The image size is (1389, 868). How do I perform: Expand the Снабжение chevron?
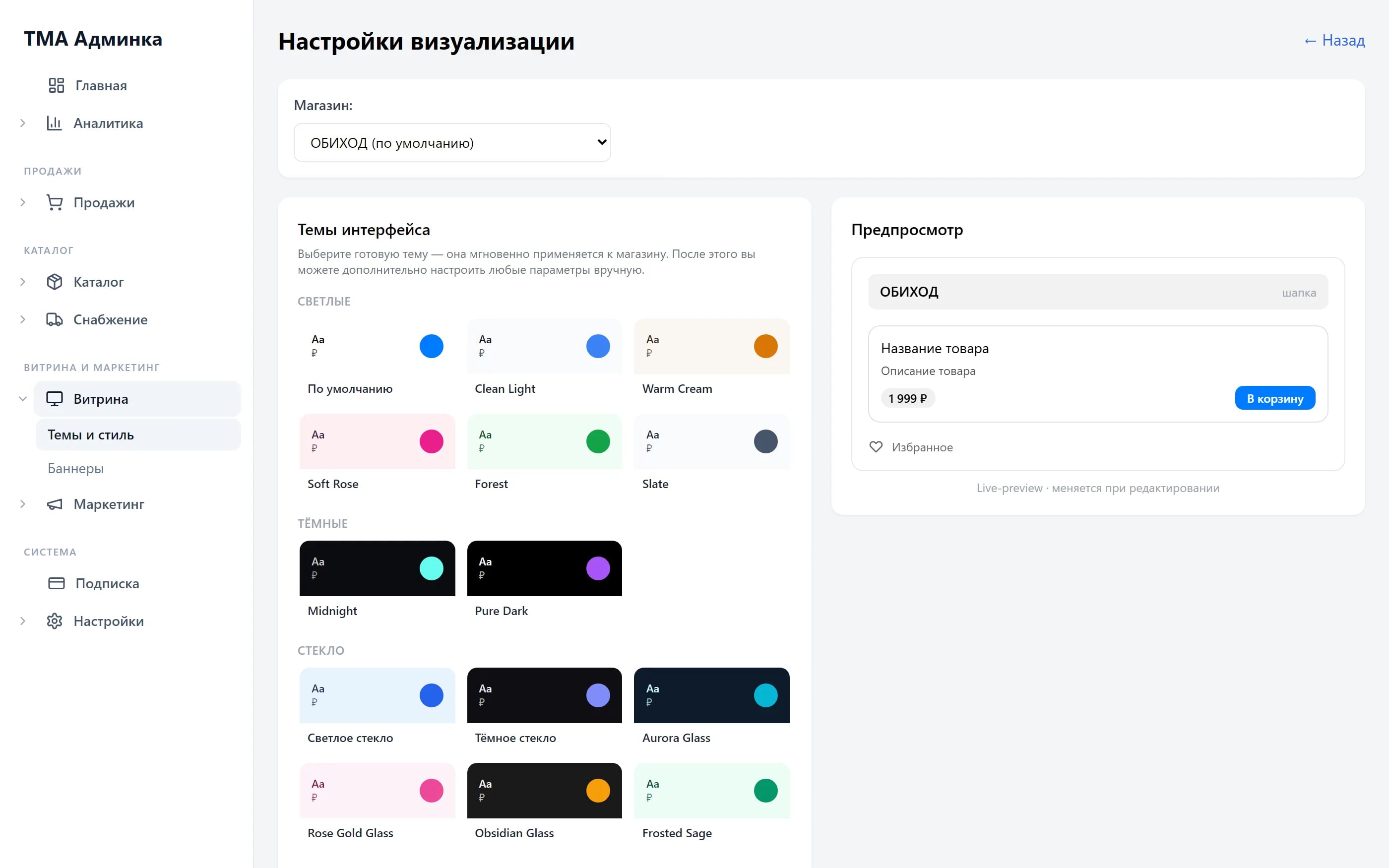point(22,319)
